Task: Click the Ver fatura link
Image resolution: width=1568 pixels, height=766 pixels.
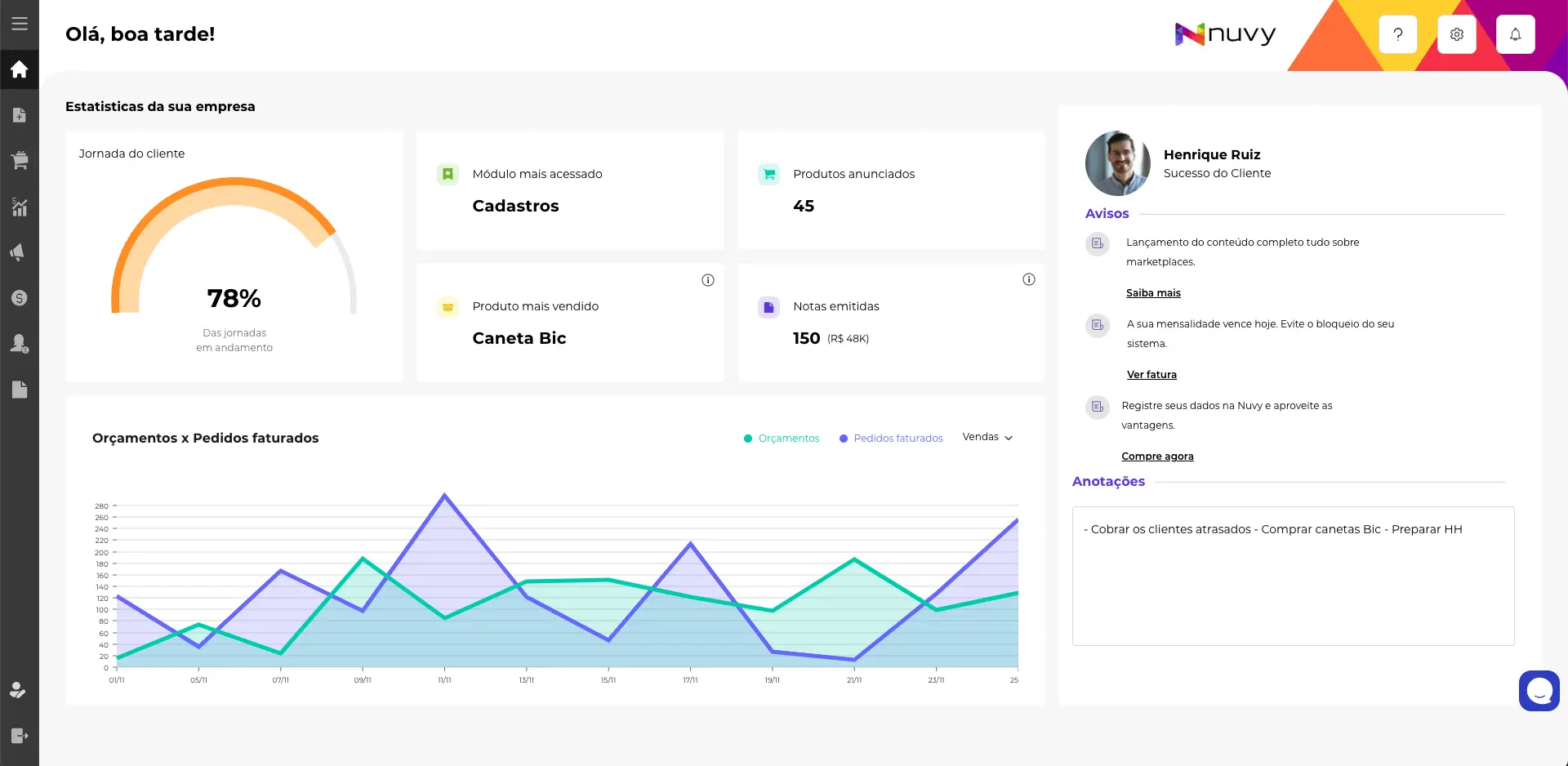Action: click(x=1151, y=375)
